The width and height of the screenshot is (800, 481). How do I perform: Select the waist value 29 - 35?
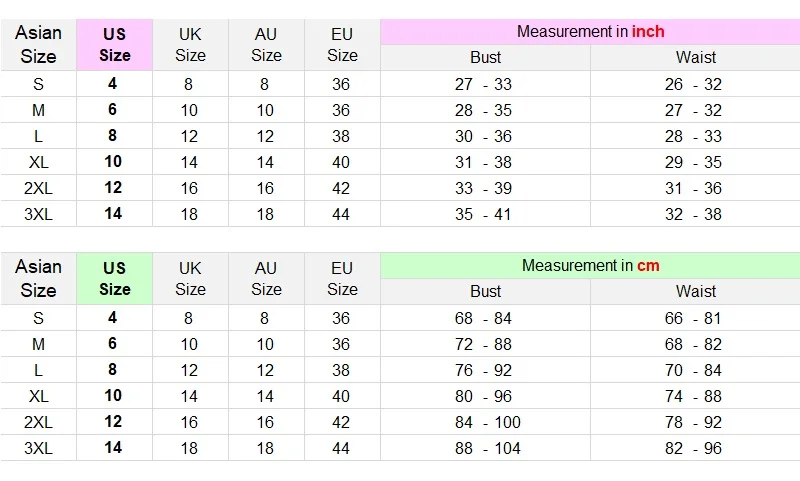click(694, 162)
